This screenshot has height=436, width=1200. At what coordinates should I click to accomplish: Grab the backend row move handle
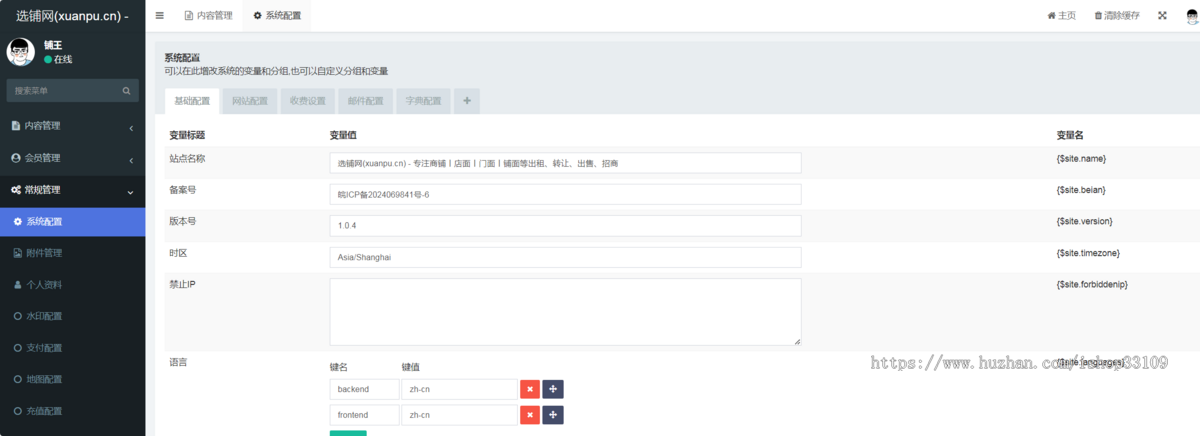553,388
